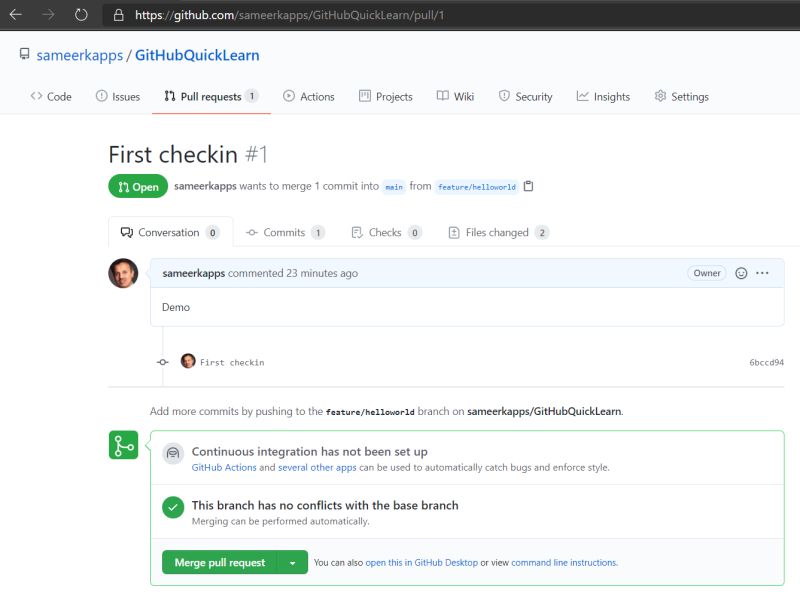Navigate to the Actions tab
800x592 pixels.
point(310,96)
